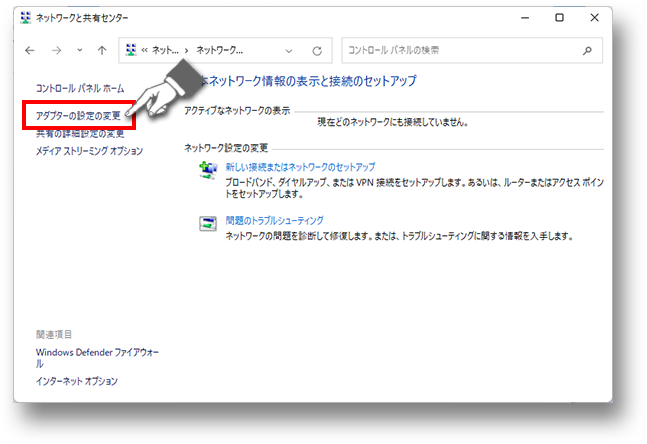
Task: Click the 関連項目 label
Action: point(54,334)
